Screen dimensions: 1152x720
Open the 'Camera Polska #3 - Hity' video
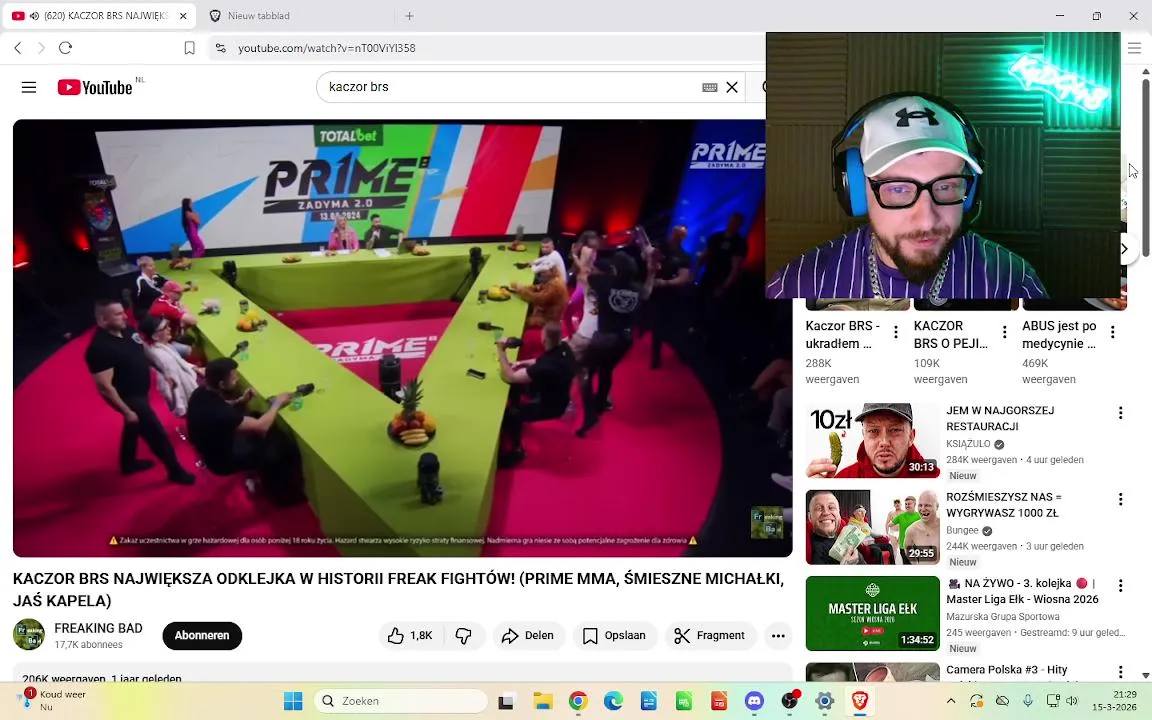[1007, 669]
